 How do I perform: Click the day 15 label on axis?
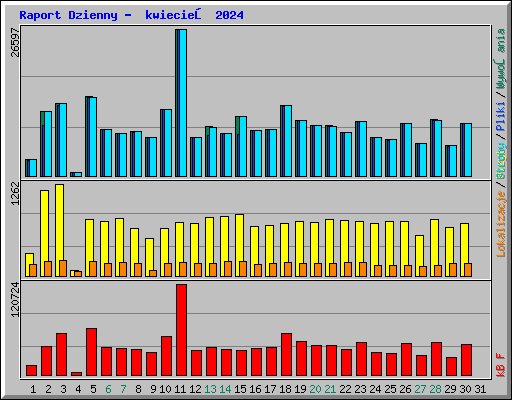click(x=240, y=389)
